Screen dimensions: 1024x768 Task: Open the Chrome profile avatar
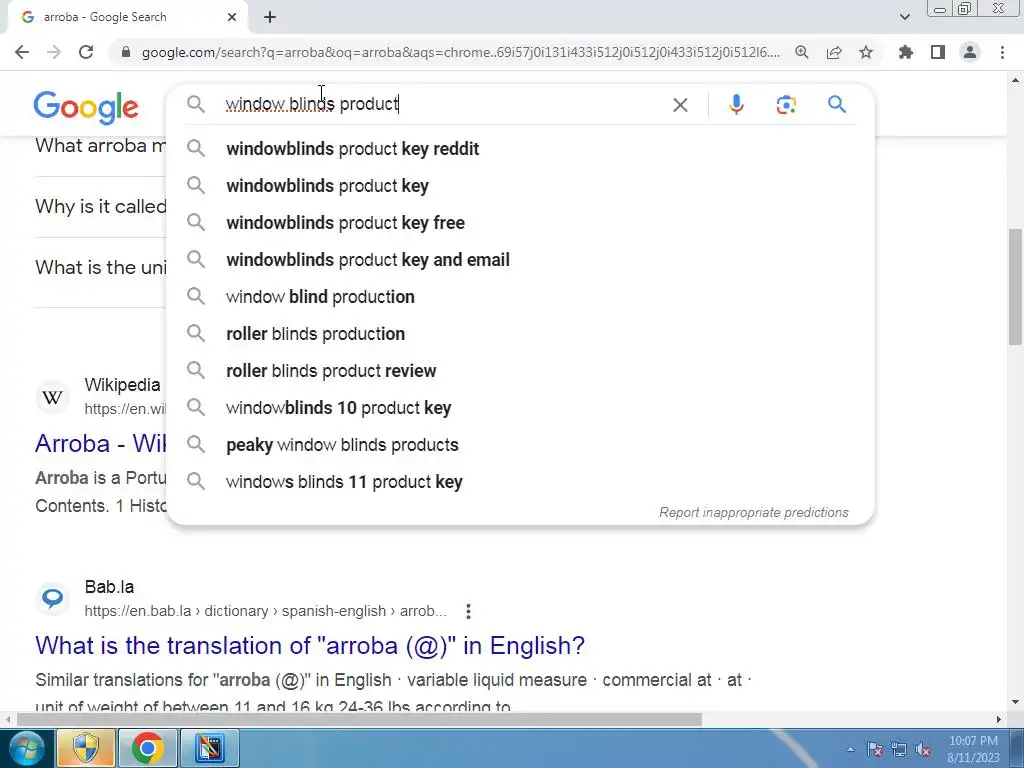click(x=970, y=52)
